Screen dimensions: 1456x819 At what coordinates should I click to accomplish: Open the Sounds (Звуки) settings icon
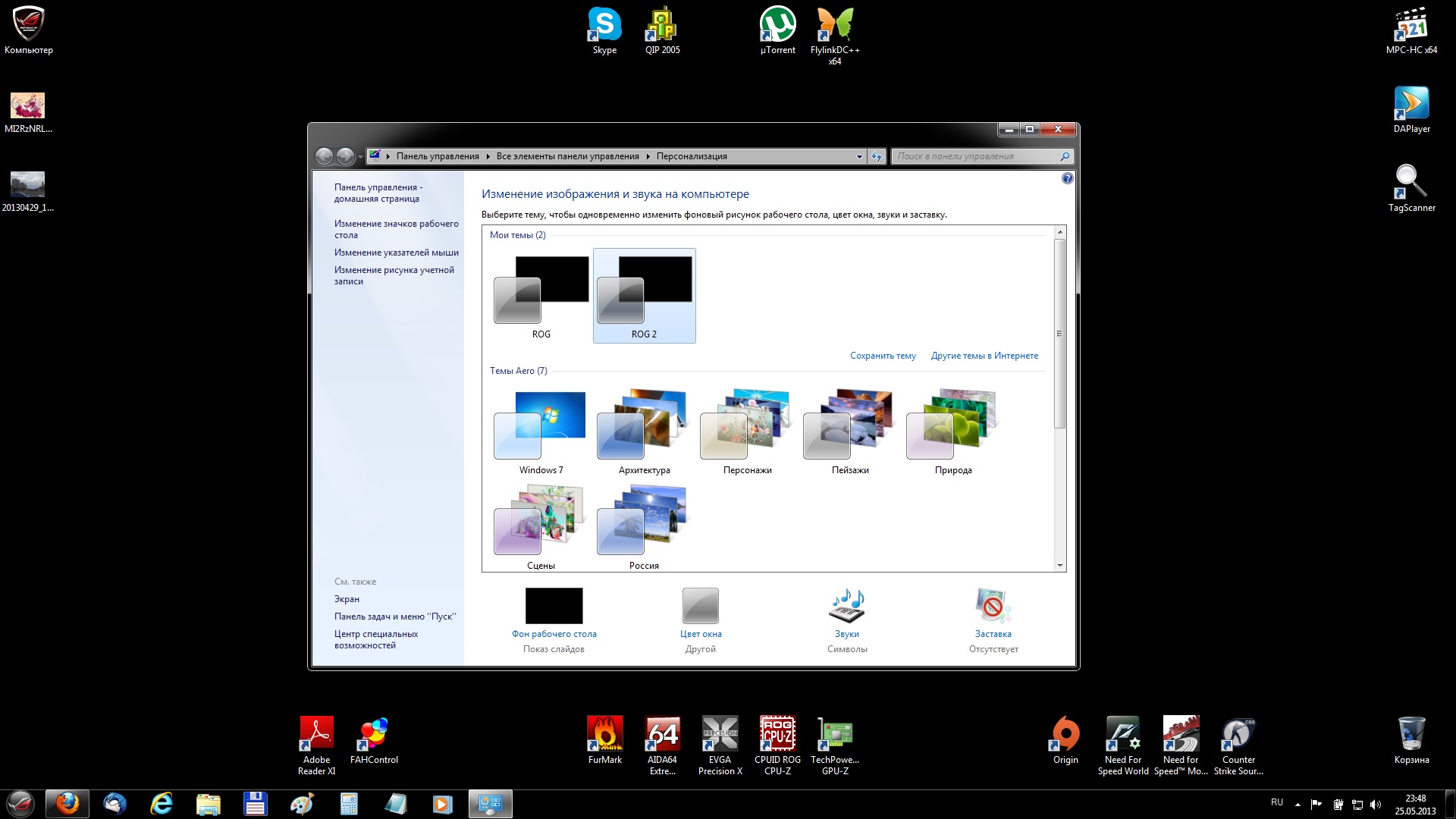click(x=847, y=607)
